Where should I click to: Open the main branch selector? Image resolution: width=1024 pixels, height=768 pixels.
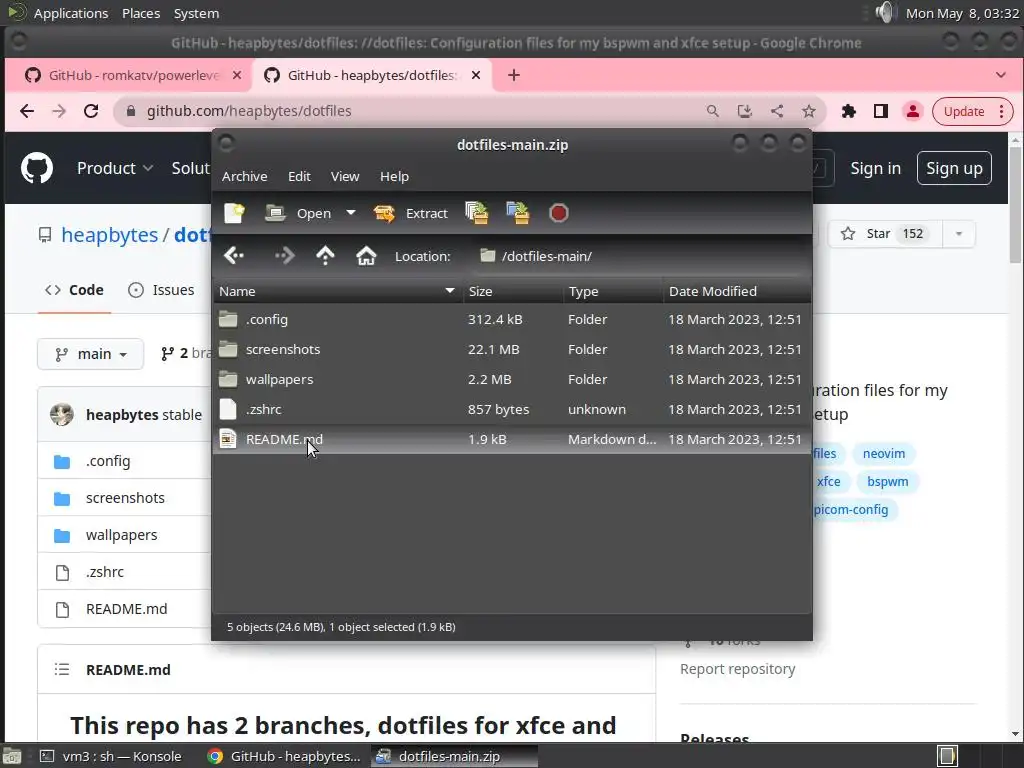[90, 354]
